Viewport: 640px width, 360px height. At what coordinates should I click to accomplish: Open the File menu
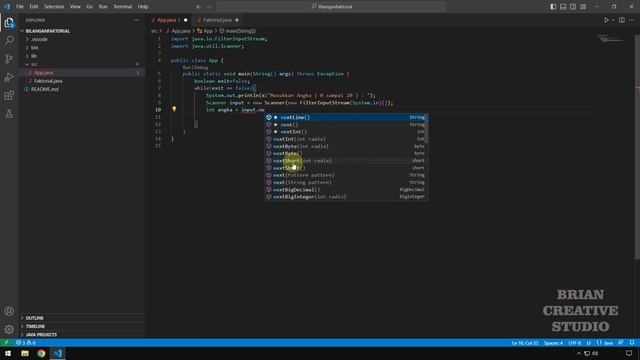20,7
